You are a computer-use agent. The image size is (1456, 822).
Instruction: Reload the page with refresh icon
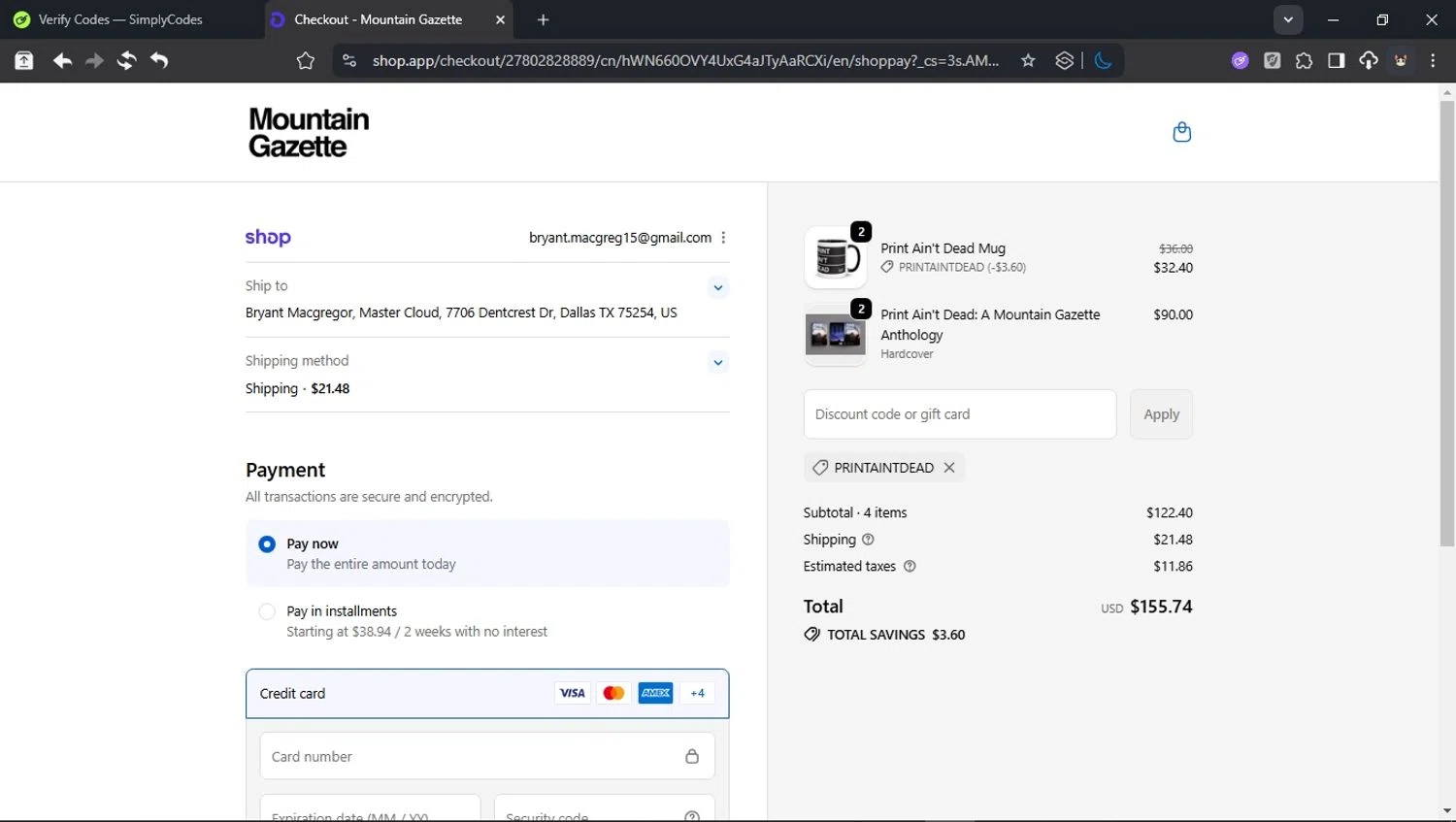[x=126, y=61]
